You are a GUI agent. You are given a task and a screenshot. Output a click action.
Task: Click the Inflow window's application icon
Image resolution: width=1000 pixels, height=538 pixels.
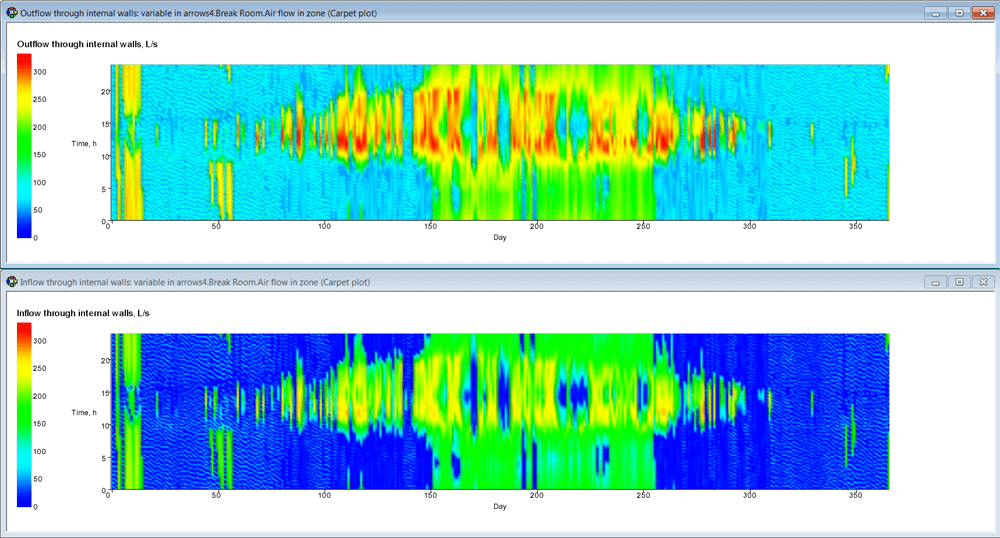pos(11,282)
